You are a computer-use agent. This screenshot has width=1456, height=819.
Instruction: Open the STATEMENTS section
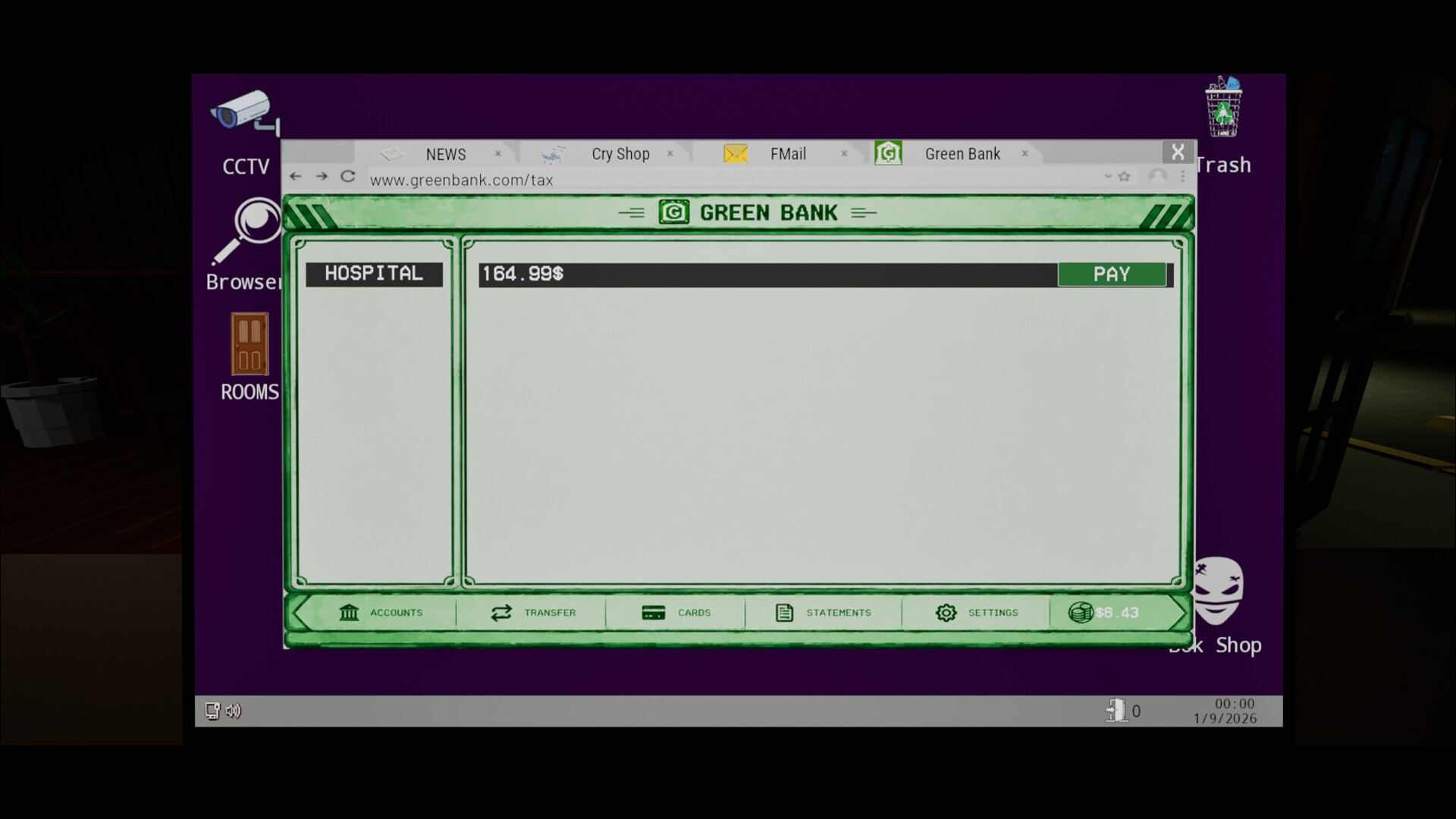824,612
